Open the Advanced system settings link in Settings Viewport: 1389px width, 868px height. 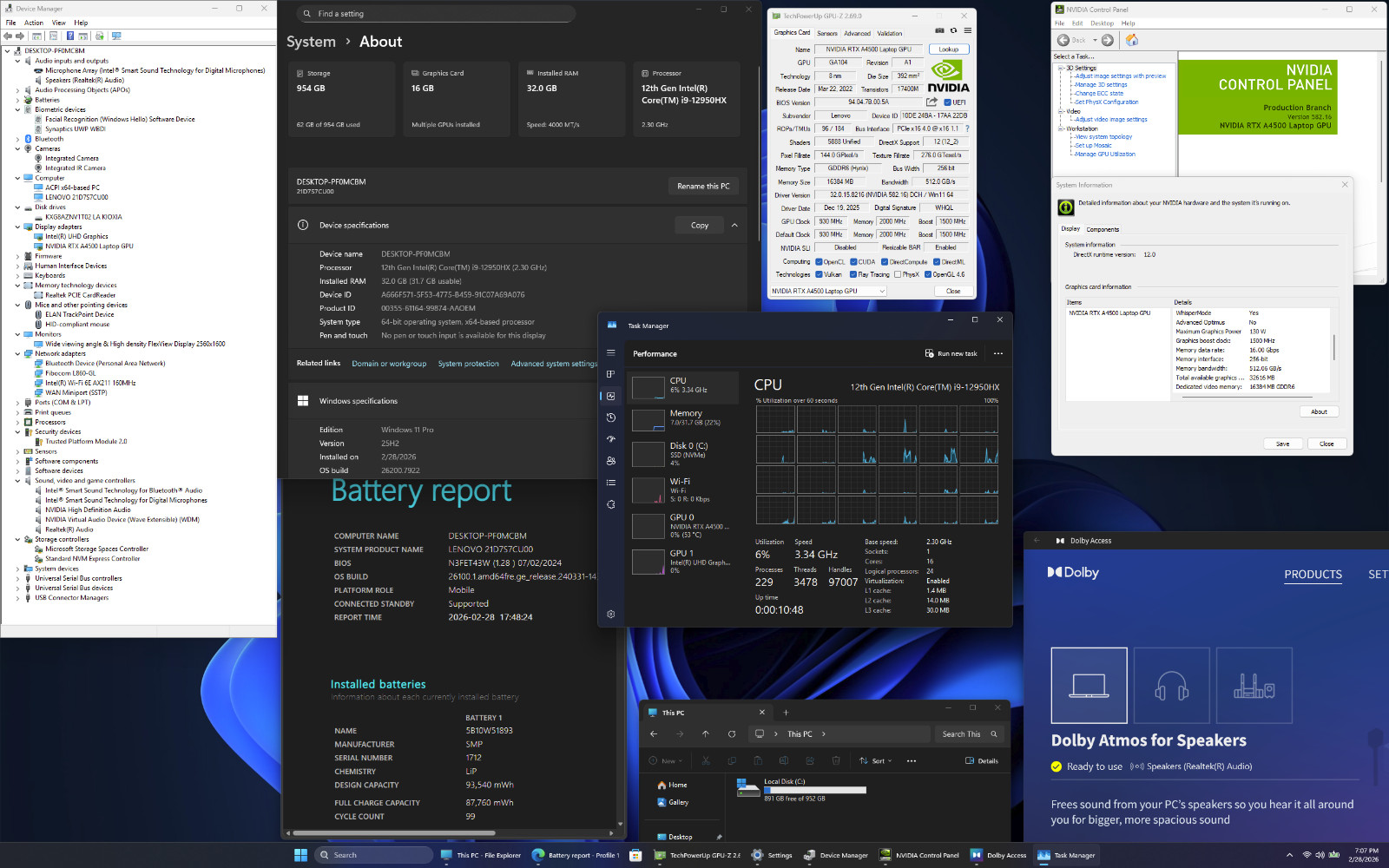click(x=554, y=364)
